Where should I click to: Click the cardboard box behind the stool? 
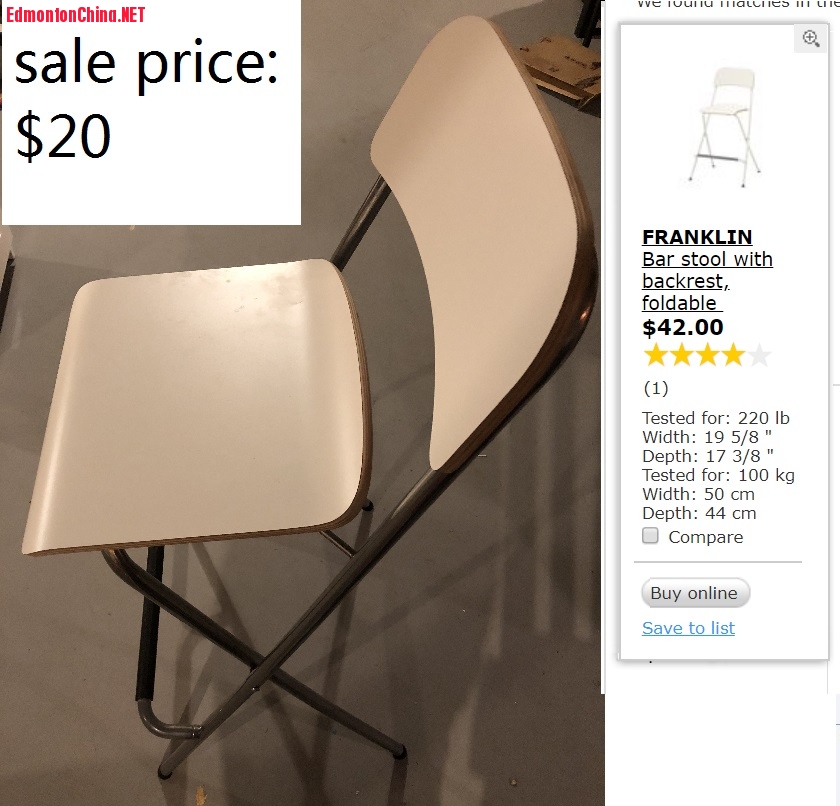coord(561,72)
